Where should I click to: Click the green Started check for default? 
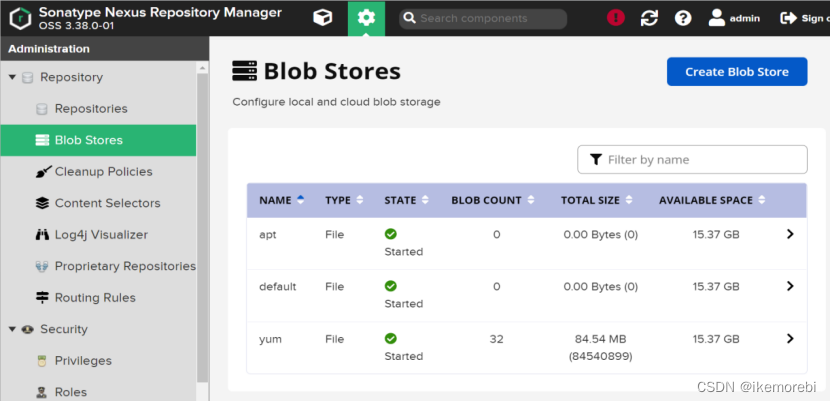[391, 286]
